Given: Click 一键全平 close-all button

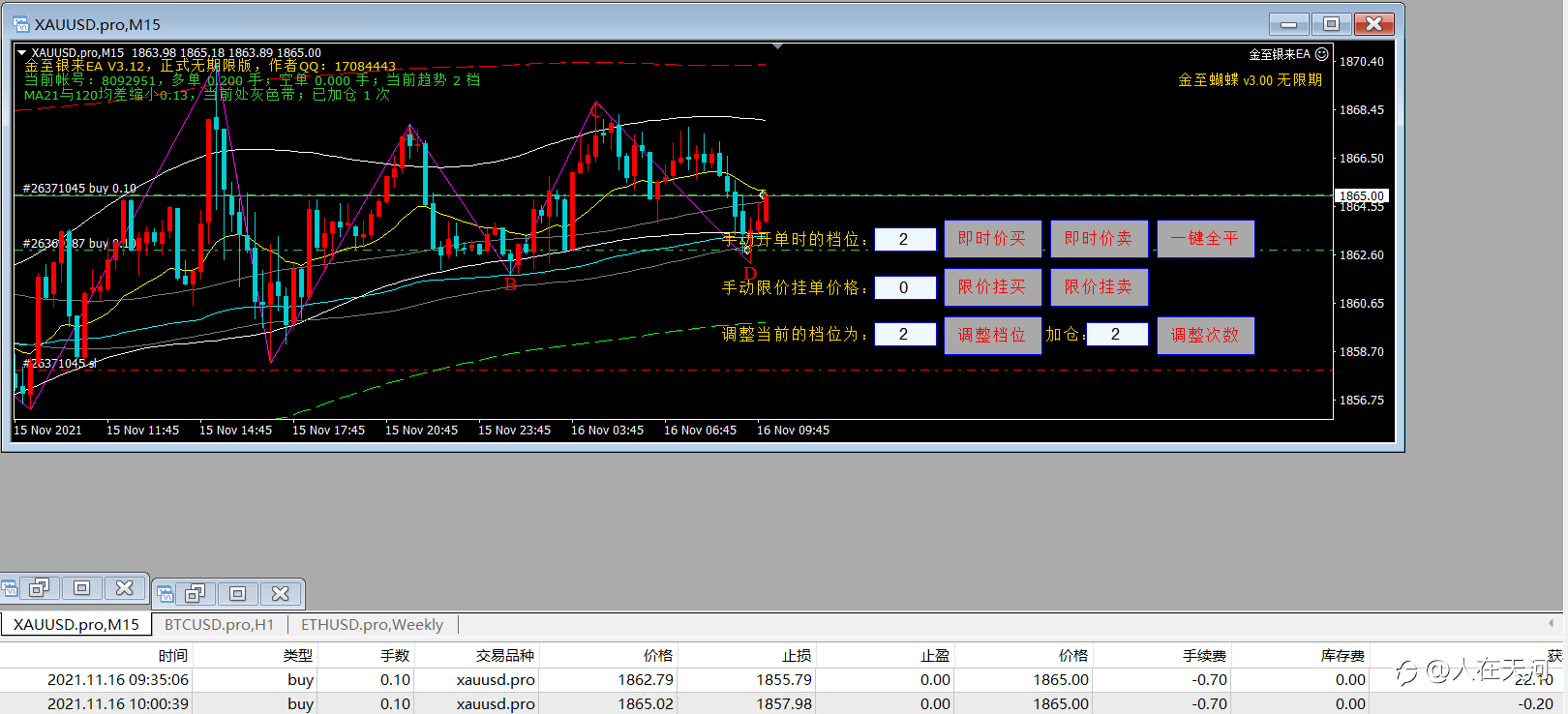Looking at the screenshot, I should [x=1205, y=239].
